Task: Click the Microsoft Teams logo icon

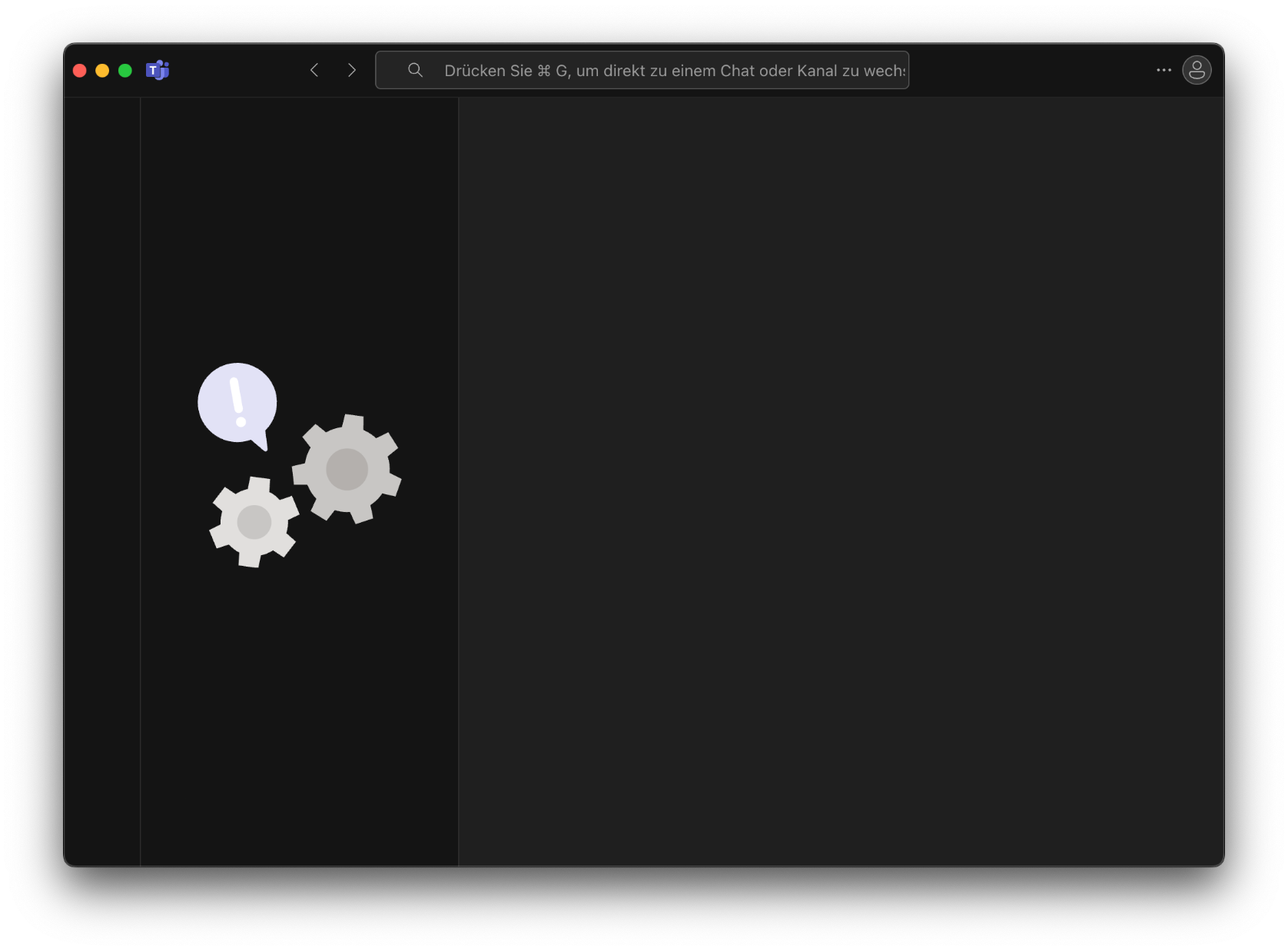Action: coord(158,71)
